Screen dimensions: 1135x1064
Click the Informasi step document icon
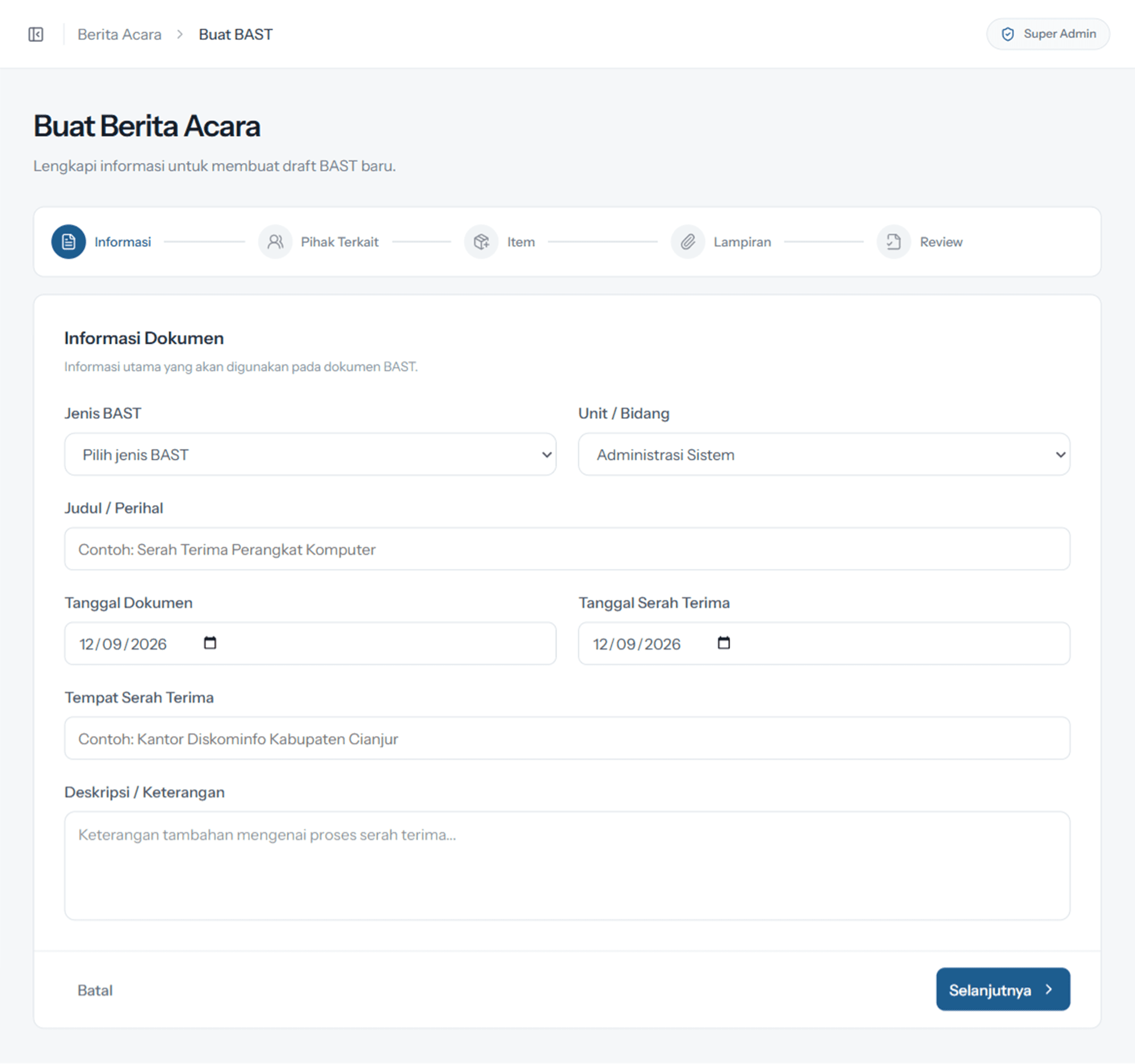69,241
